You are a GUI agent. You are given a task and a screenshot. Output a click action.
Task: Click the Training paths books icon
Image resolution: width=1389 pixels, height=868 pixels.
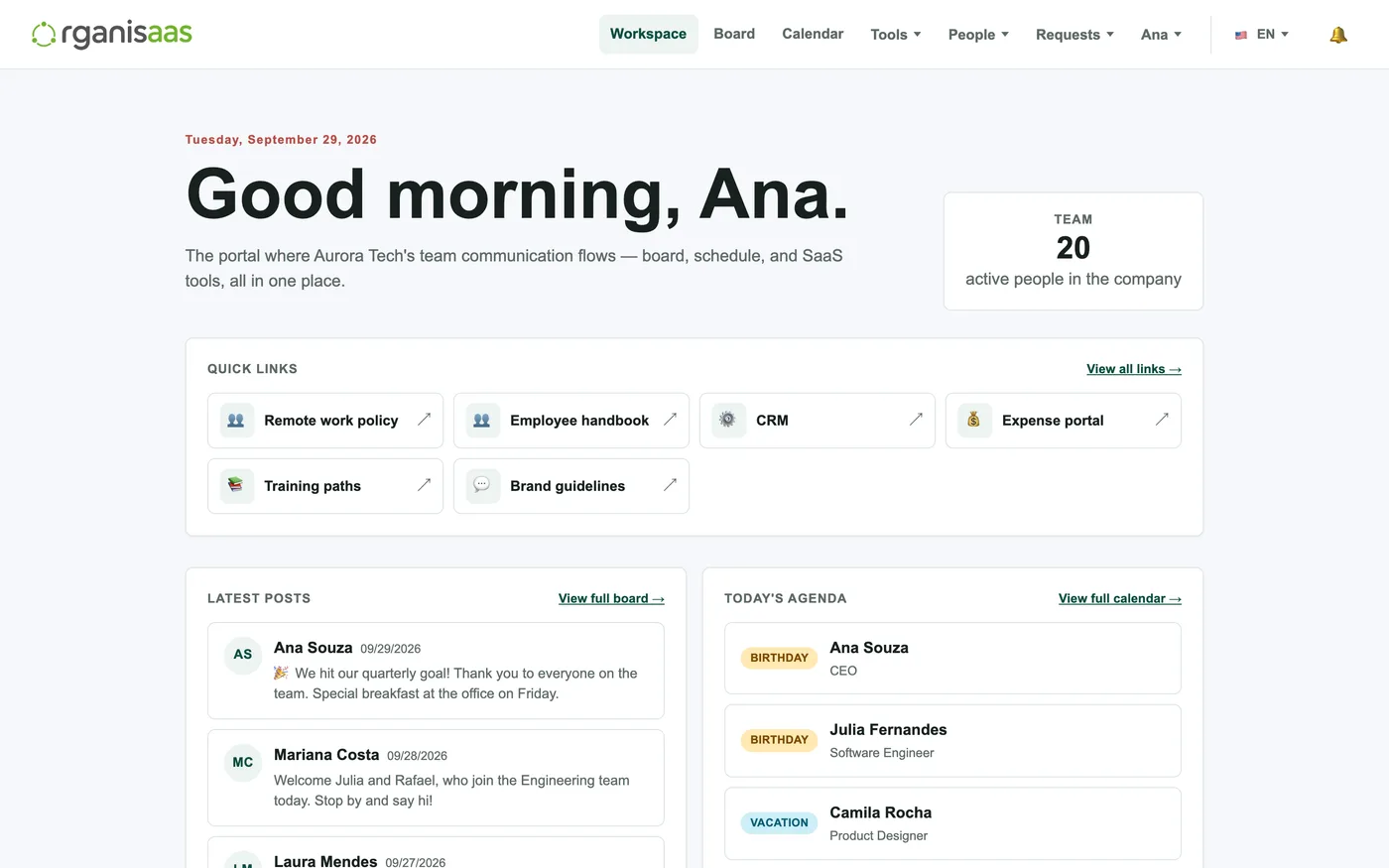(236, 486)
